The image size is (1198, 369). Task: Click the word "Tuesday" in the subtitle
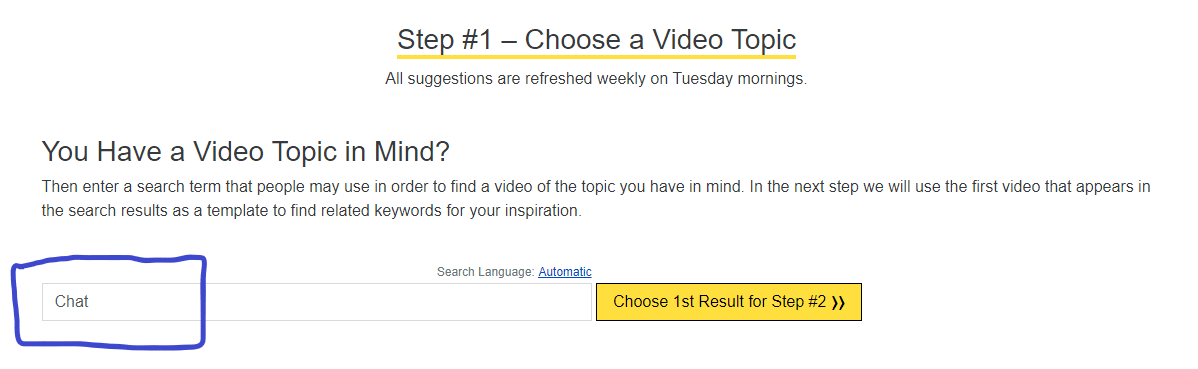[x=702, y=79]
